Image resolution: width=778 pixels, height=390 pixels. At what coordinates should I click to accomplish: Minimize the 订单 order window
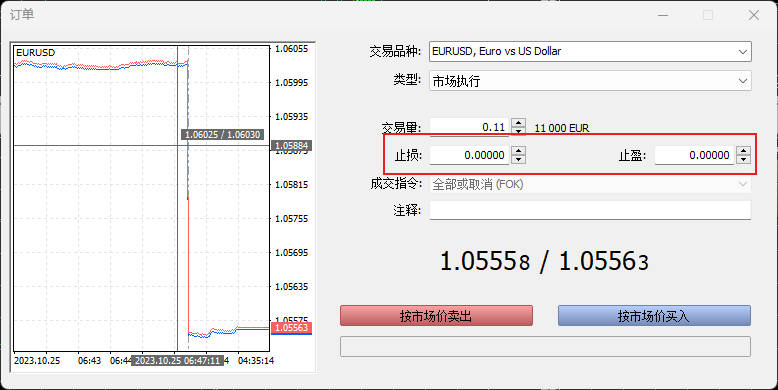[x=663, y=15]
